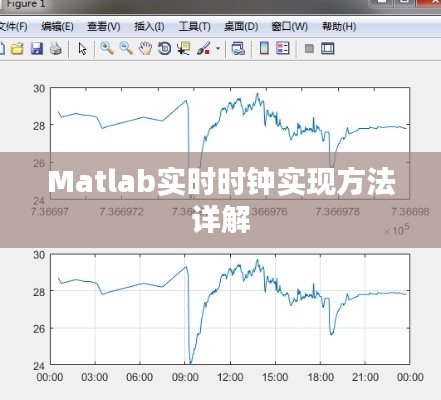
Task: Enable the Rotate 3D tool
Action: click(164, 49)
